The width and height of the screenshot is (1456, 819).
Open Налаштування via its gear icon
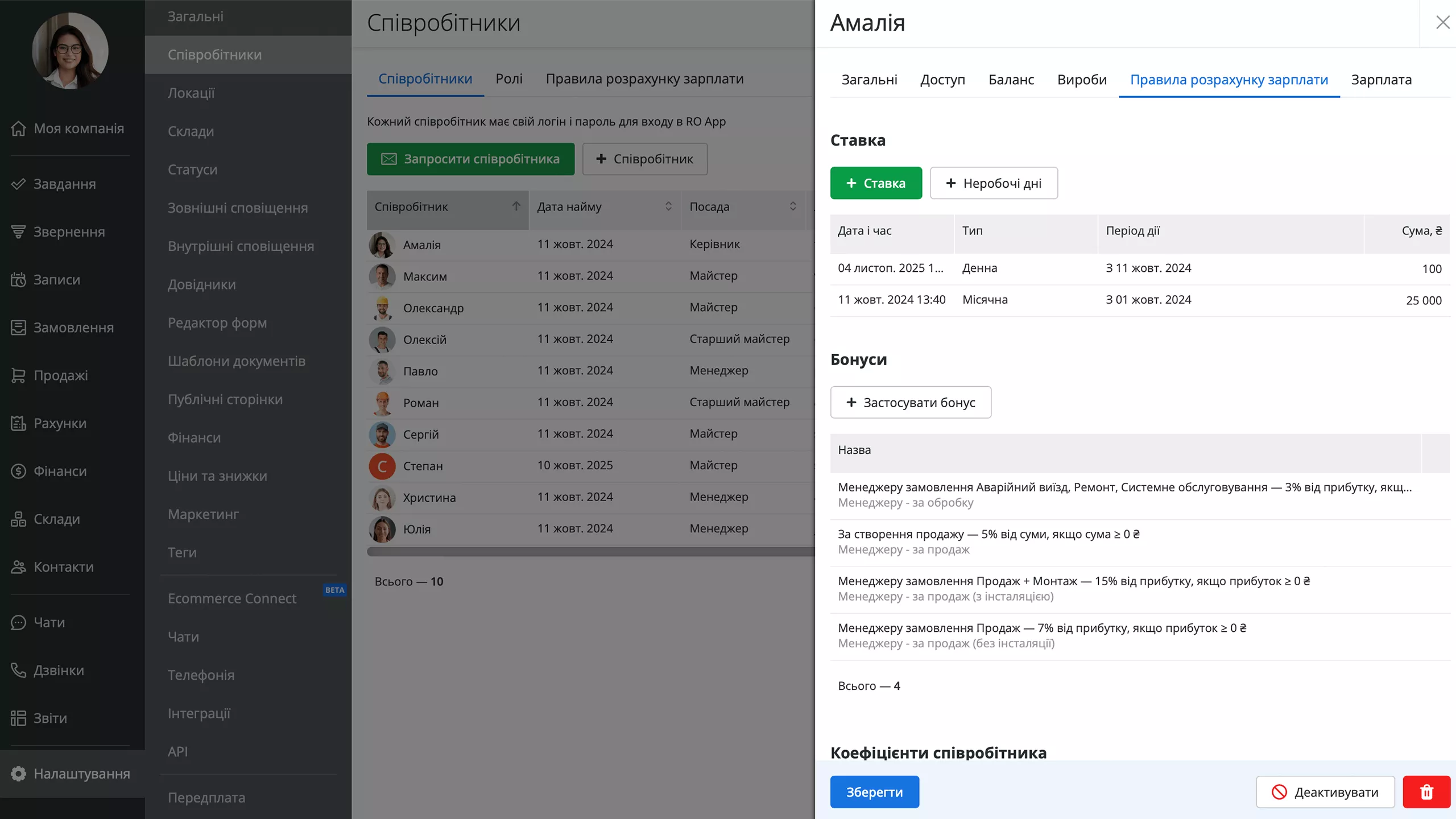pos(18,773)
